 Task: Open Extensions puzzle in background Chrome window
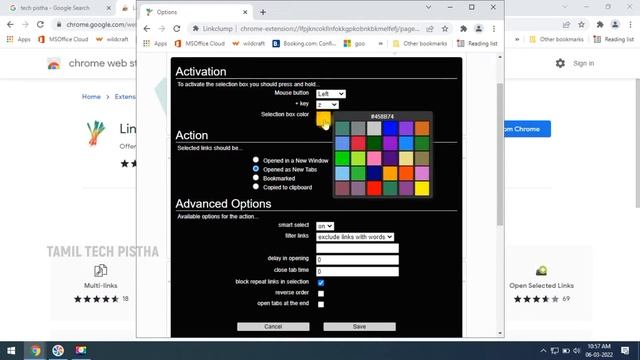(600, 24)
